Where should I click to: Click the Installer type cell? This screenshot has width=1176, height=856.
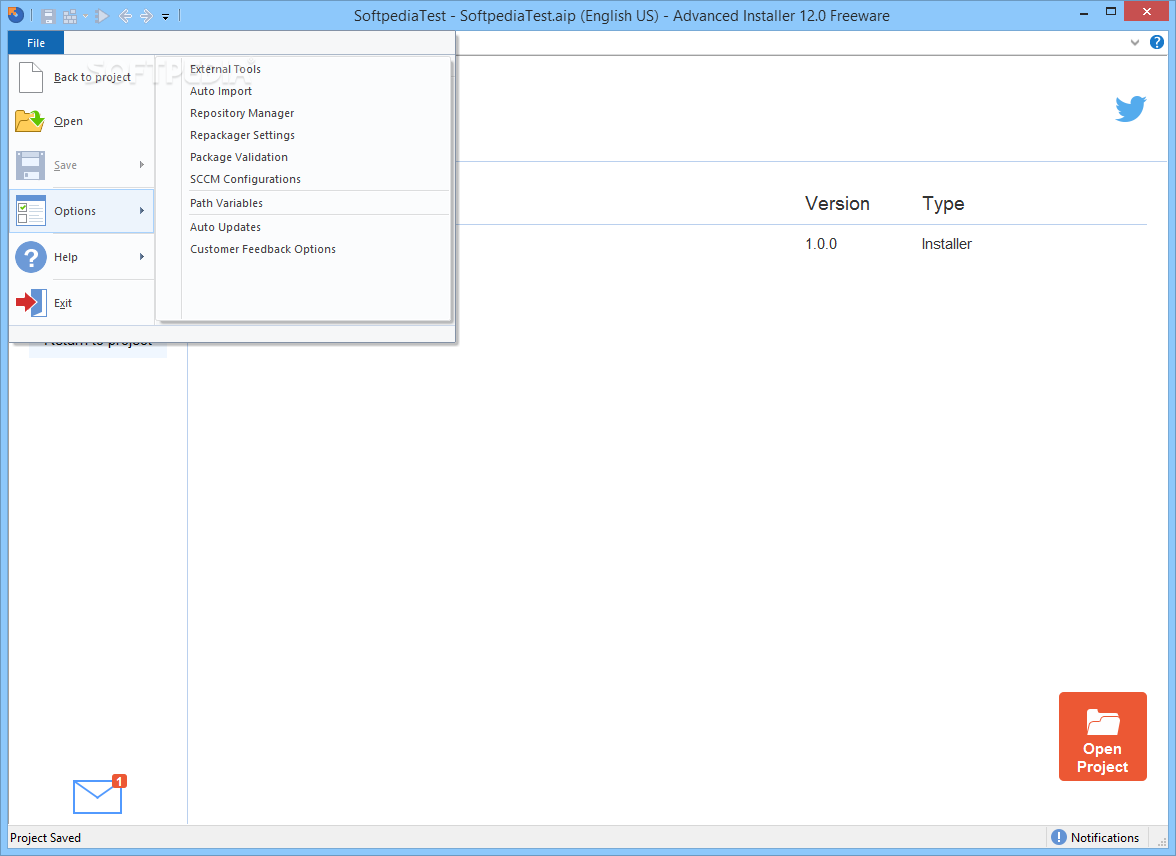click(946, 244)
